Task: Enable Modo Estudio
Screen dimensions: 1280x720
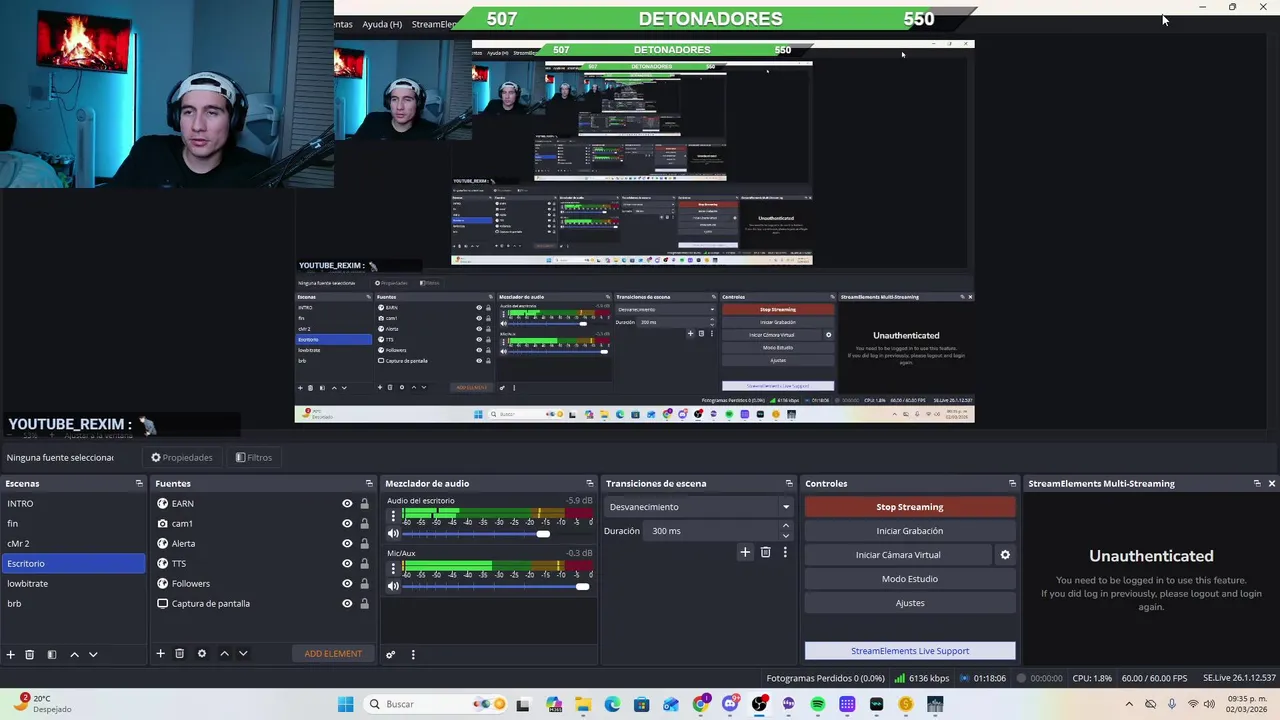Action: coord(910,579)
